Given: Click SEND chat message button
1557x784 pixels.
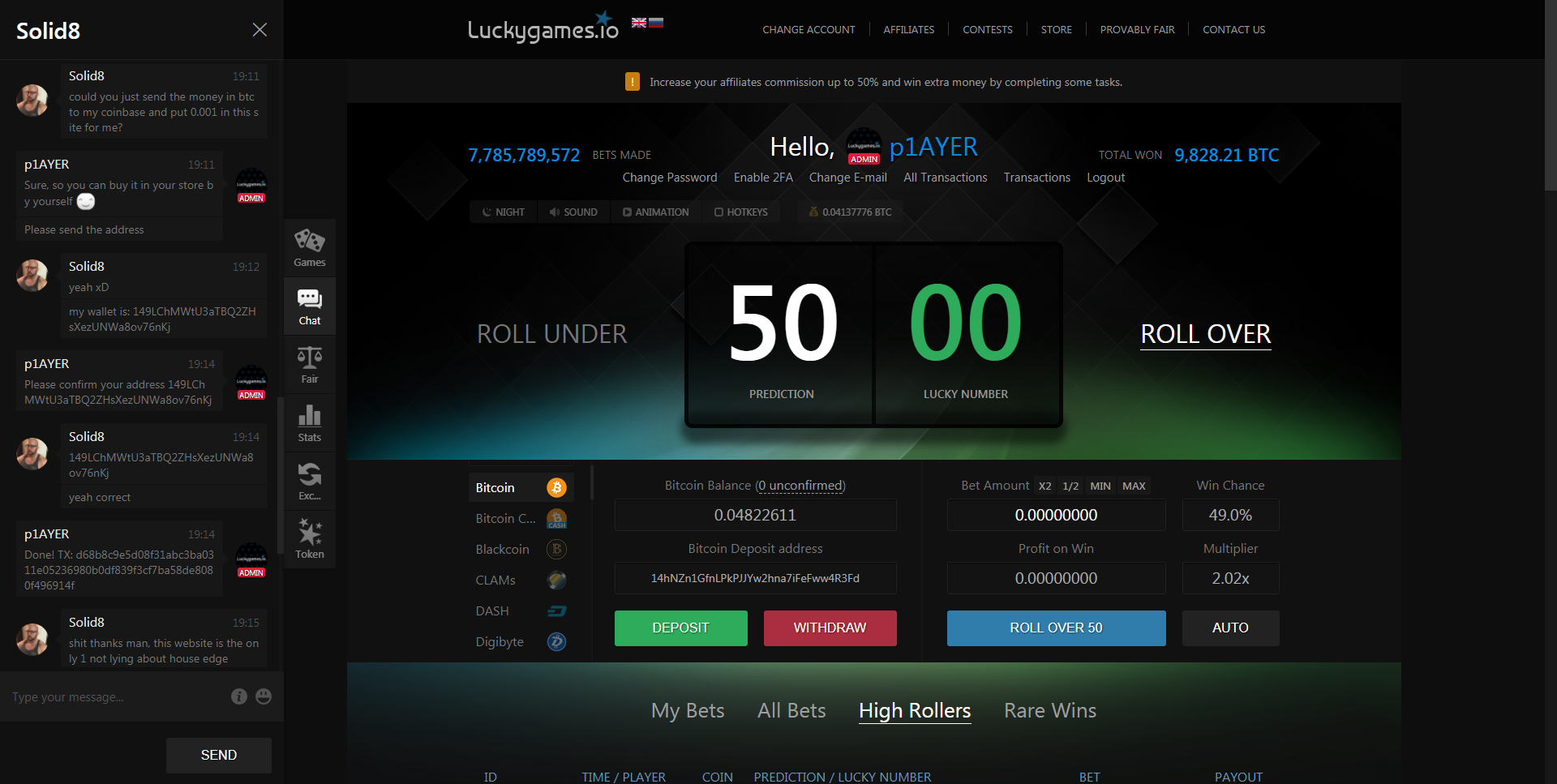Looking at the screenshot, I should 219,756.
